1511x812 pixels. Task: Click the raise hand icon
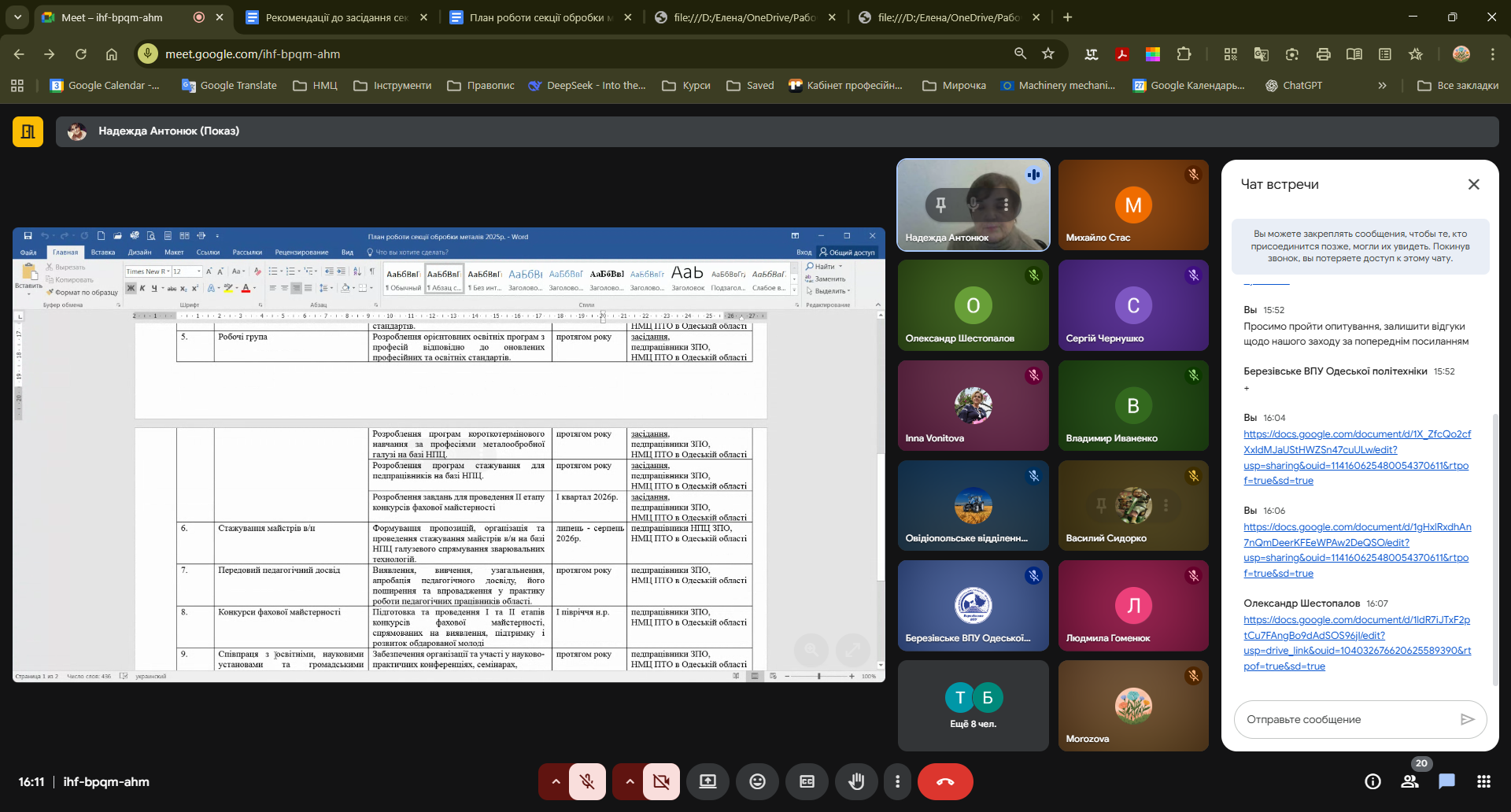[856, 781]
